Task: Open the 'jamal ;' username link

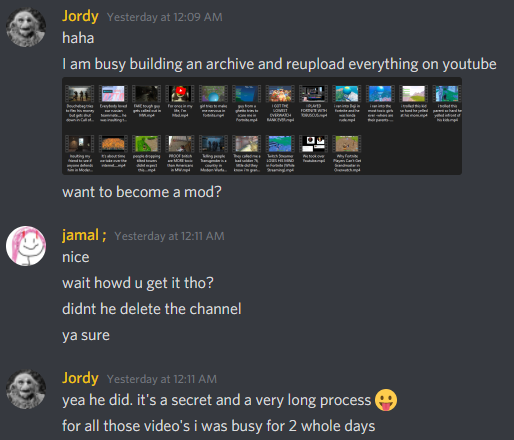Action: tap(84, 235)
